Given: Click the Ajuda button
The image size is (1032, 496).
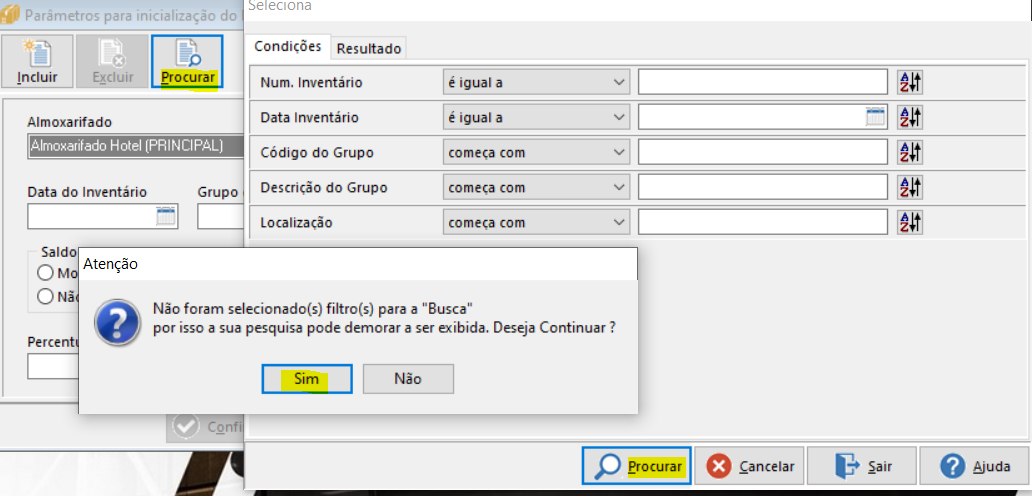Looking at the screenshot, I should [975, 466].
